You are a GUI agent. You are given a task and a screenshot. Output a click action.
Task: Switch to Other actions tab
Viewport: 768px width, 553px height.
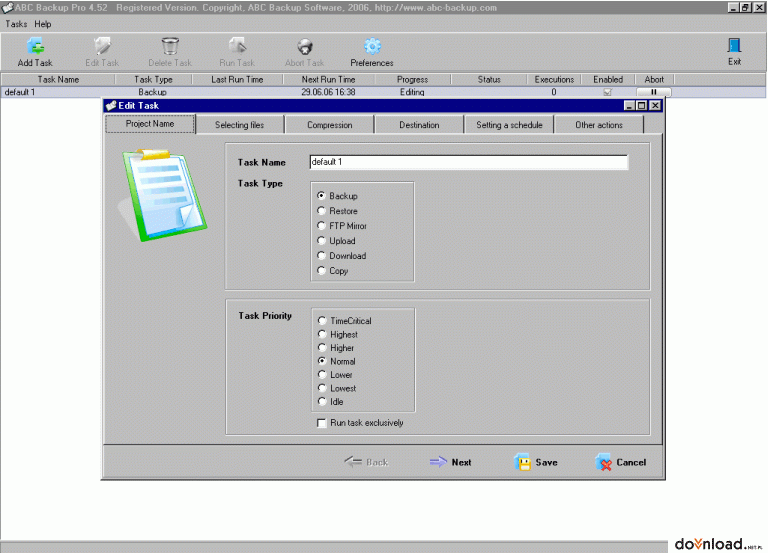(599, 125)
